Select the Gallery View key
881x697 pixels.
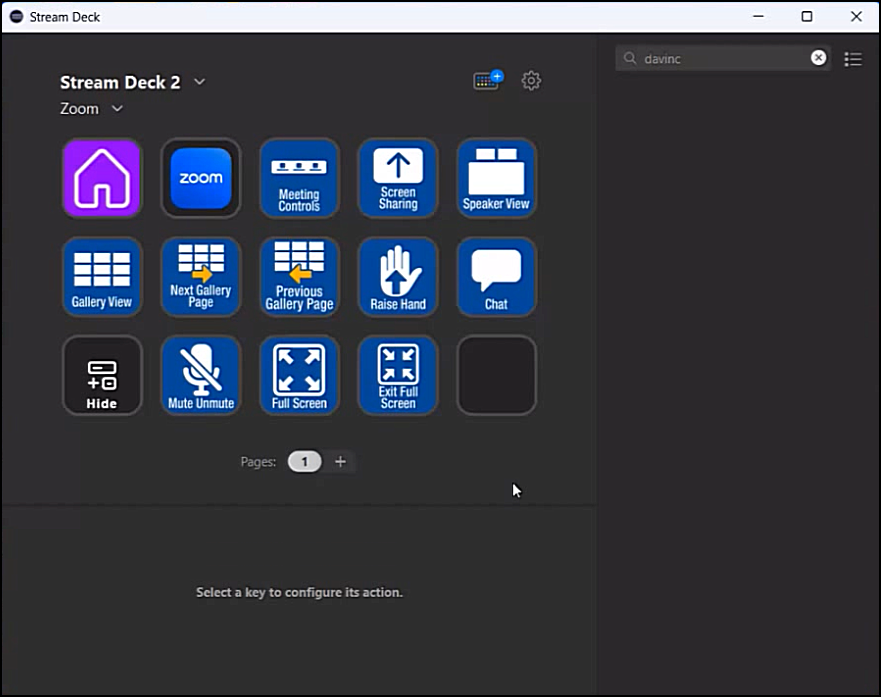coord(102,276)
